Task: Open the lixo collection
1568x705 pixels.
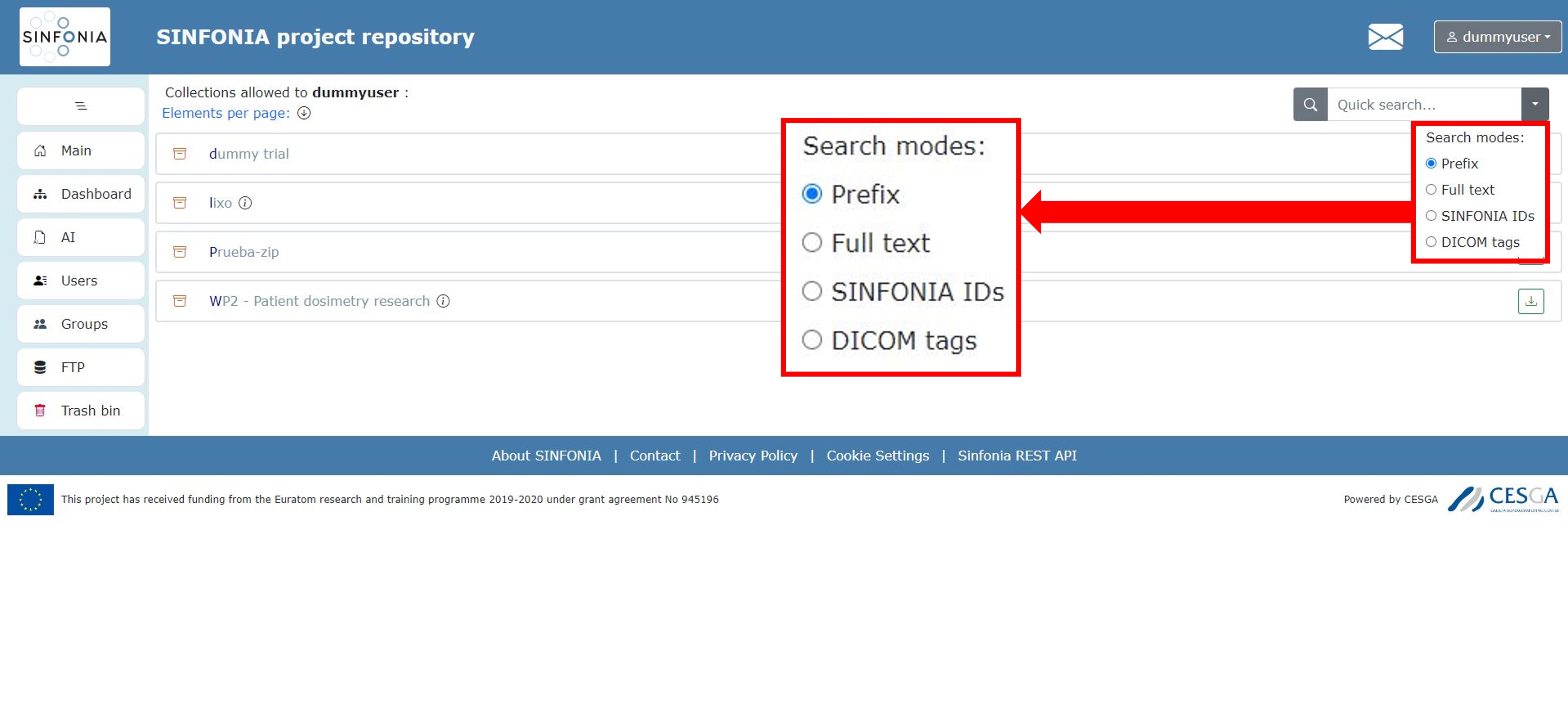Action: coord(220,203)
